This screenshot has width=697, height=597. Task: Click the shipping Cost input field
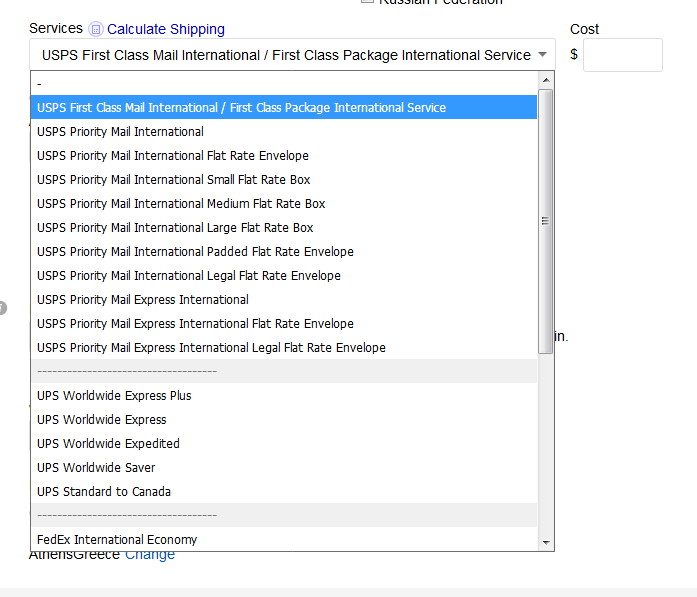[x=622, y=55]
